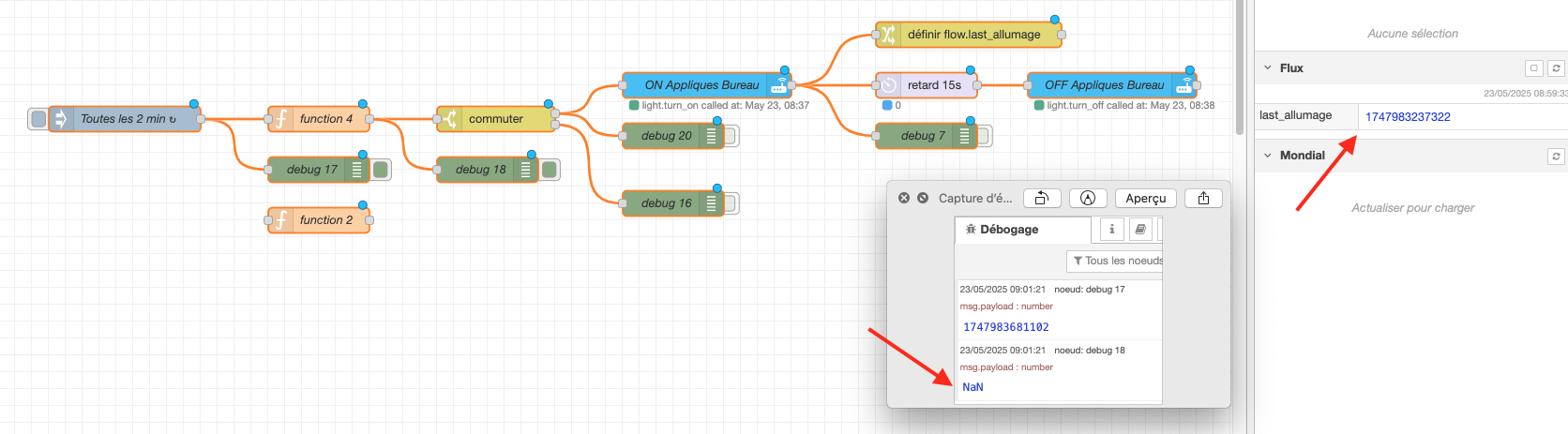This screenshot has height=434, width=1568.
Task: Refresh the Mondial context data
Action: pos(1556,157)
